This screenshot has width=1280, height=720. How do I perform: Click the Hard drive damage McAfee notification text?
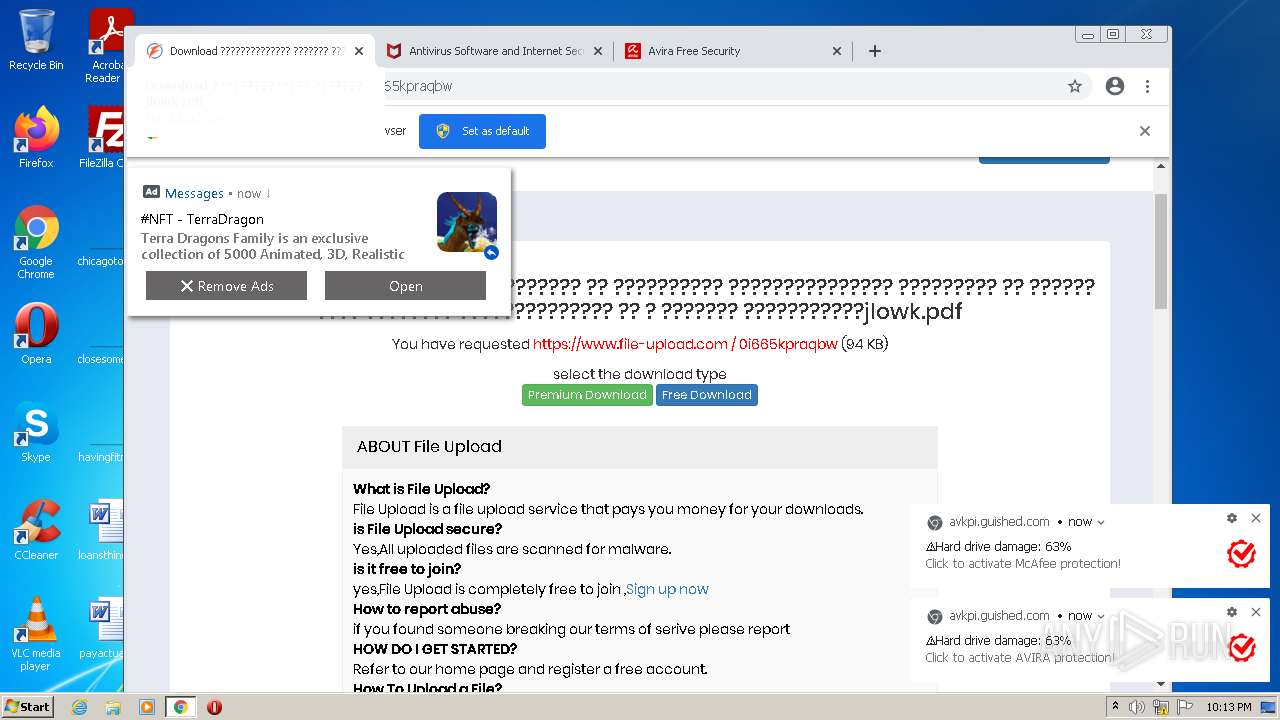point(998,547)
